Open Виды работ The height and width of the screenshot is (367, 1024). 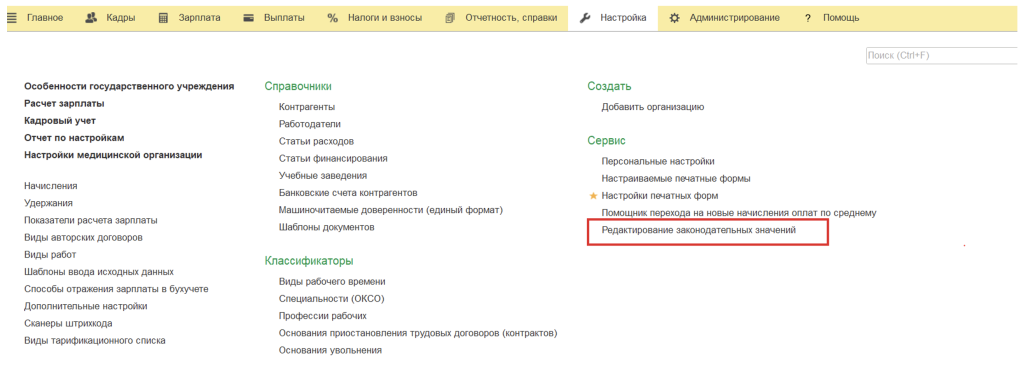click(50, 255)
